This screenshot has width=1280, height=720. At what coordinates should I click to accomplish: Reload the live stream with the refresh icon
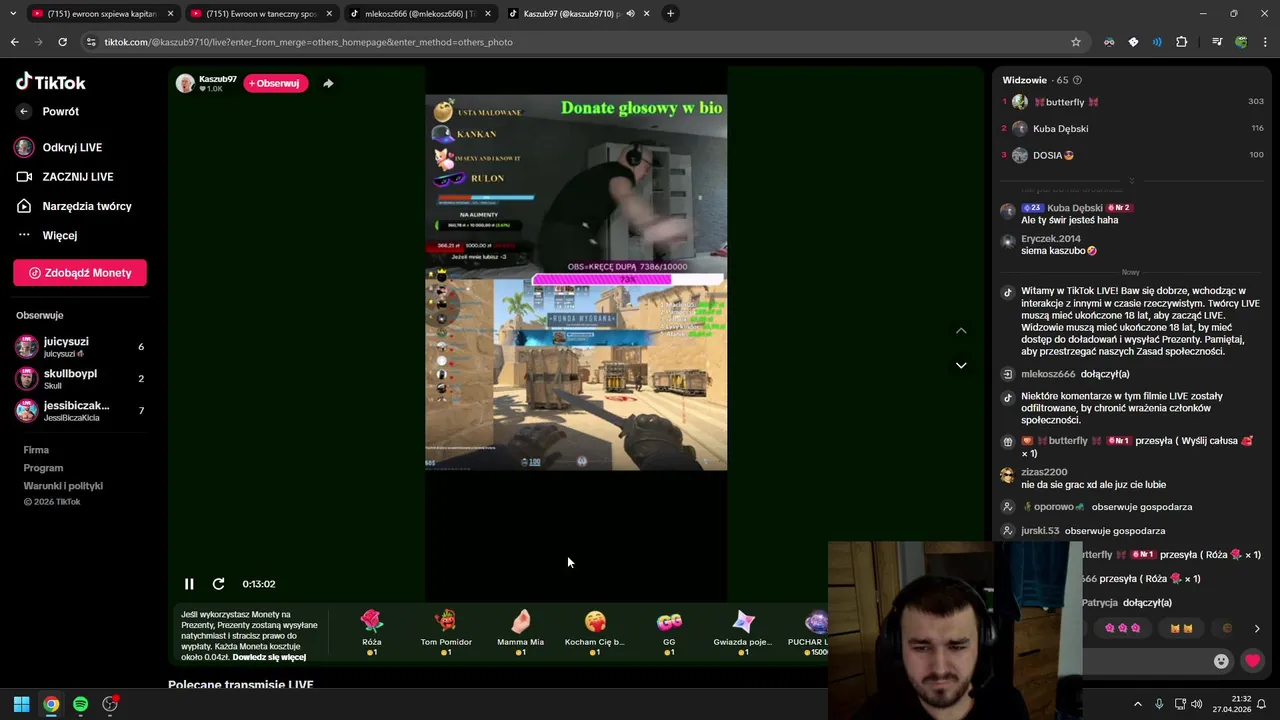tap(218, 584)
